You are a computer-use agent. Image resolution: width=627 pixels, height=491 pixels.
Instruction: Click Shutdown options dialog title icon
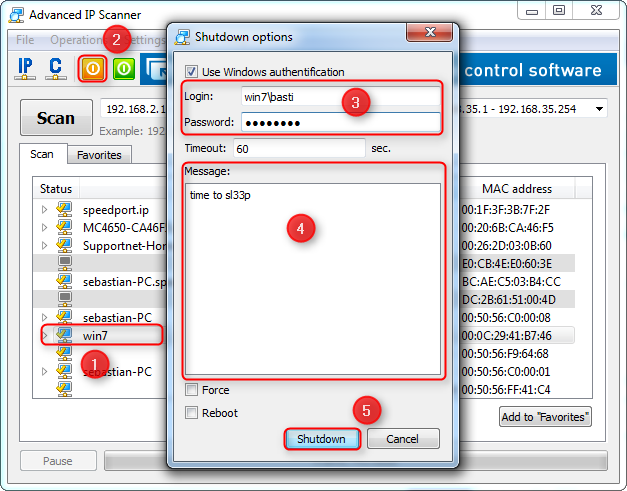point(182,37)
